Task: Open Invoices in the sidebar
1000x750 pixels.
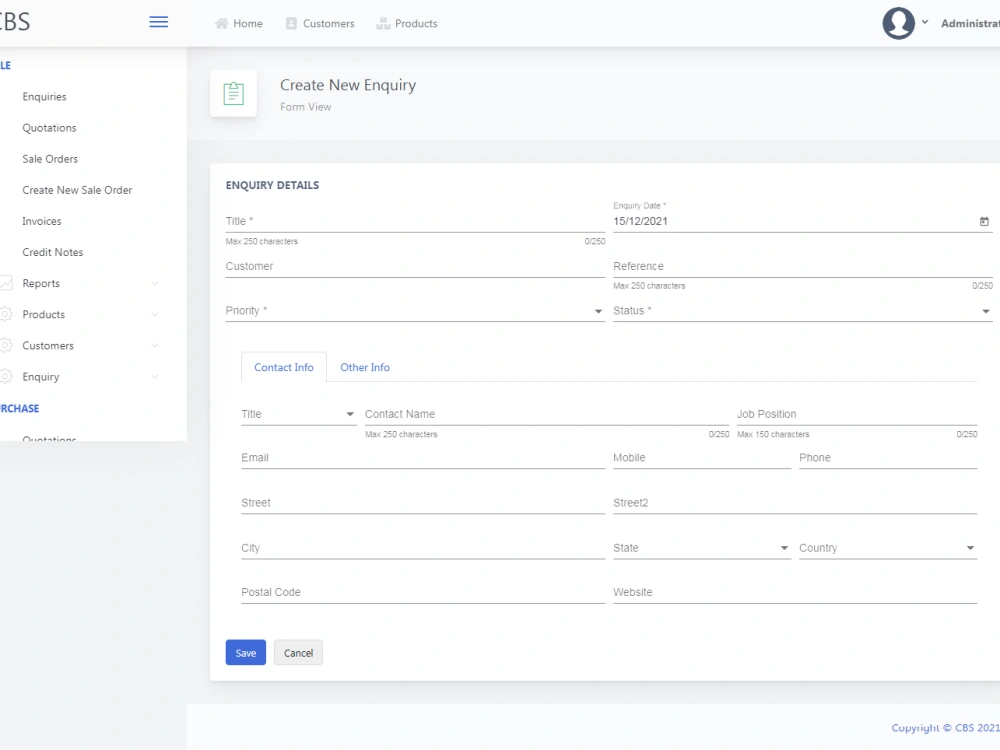Action: (41, 221)
